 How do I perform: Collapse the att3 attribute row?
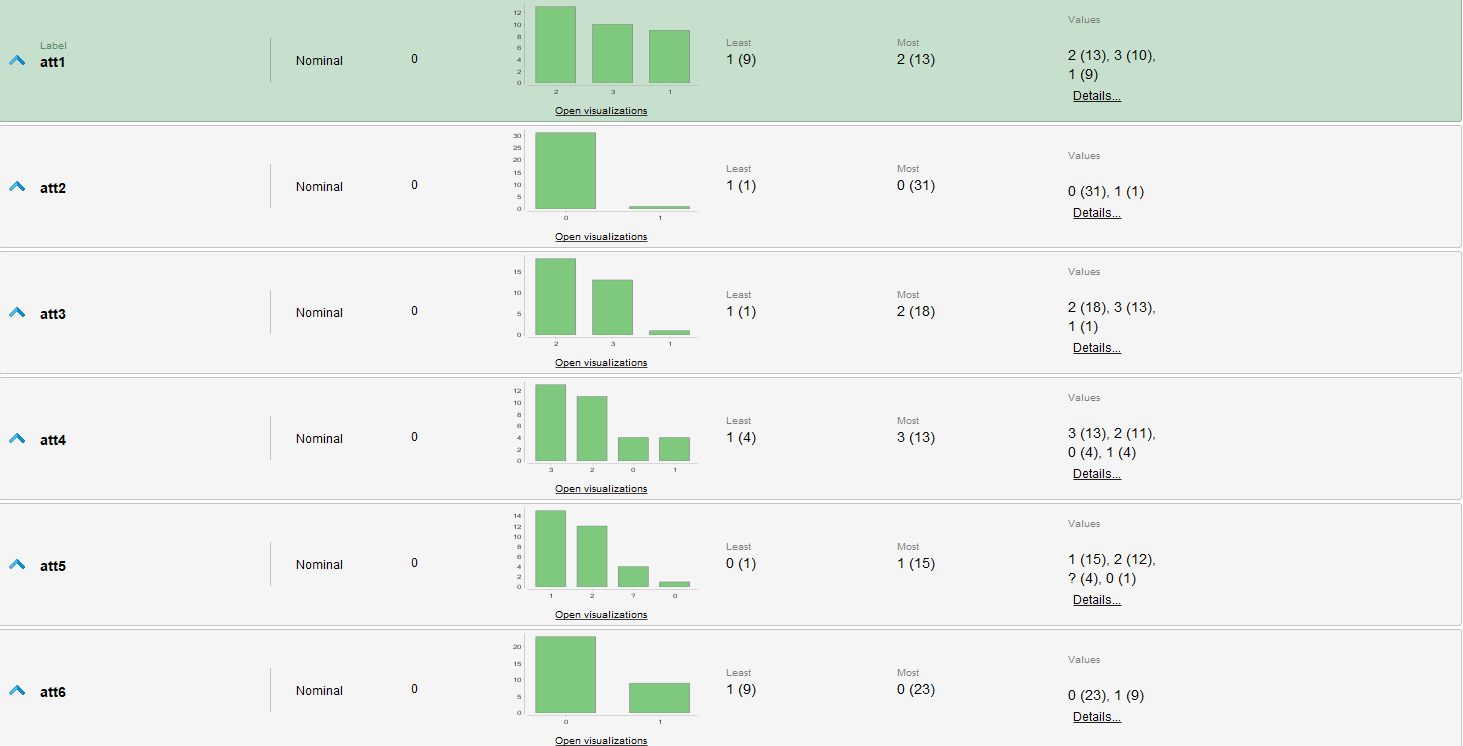(x=16, y=313)
